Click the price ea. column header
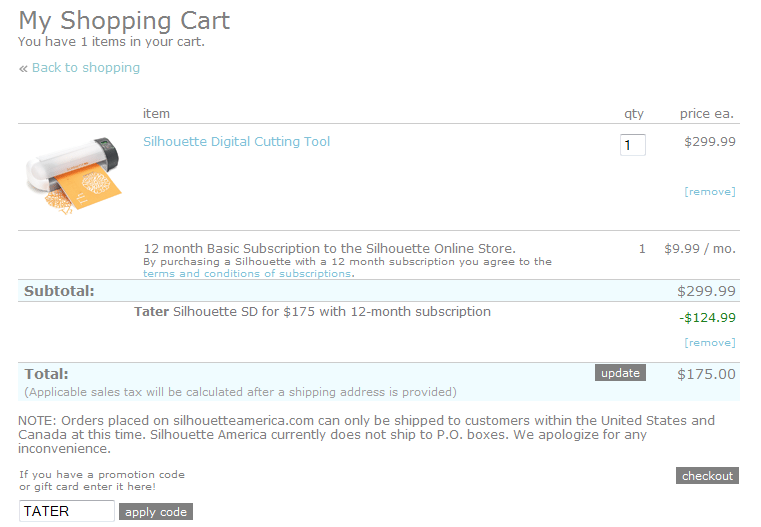Viewport: 761px width, 527px height. [707, 114]
